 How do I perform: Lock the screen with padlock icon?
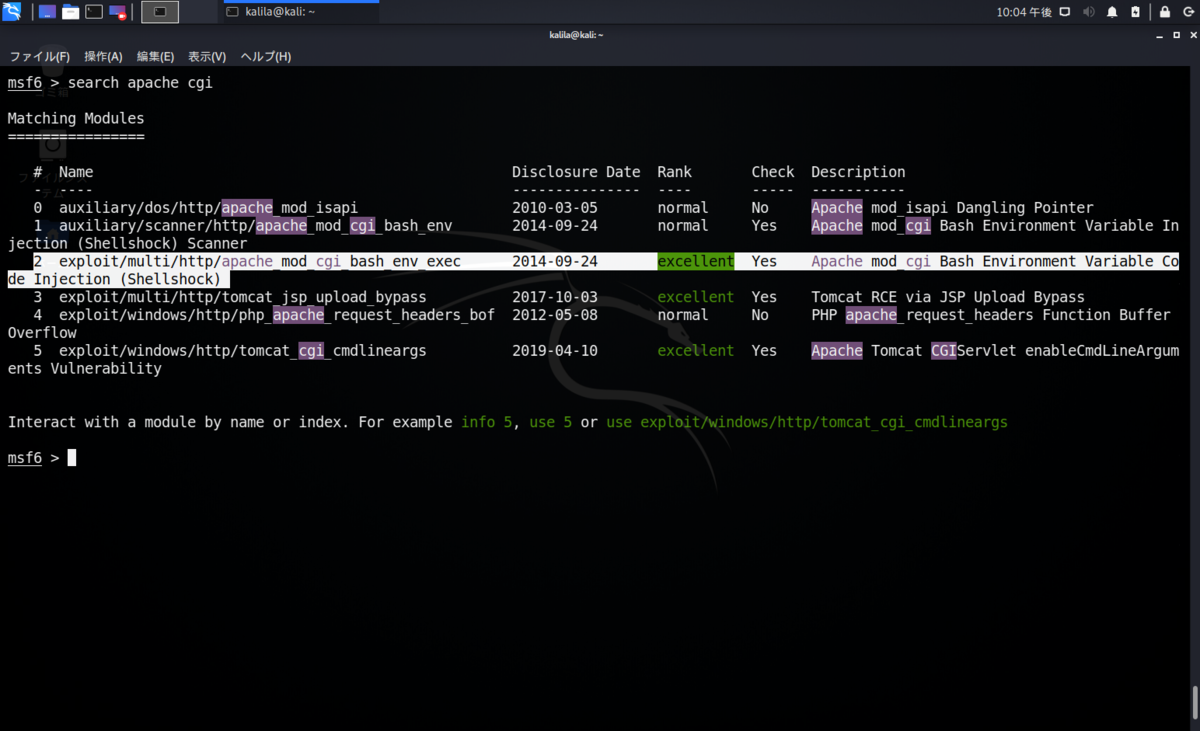pos(1165,12)
